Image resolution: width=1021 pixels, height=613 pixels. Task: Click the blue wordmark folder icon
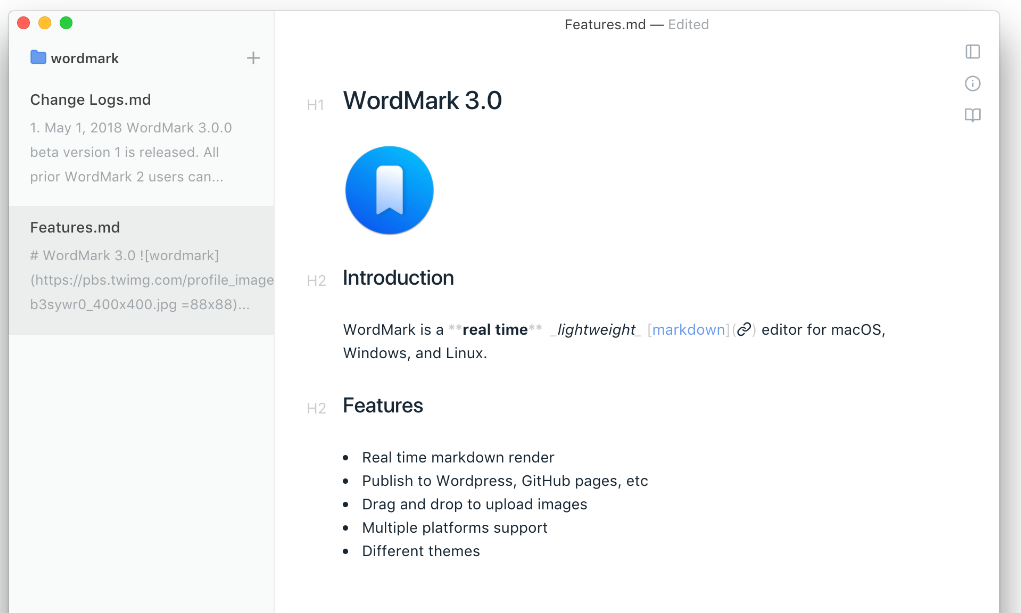coord(38,58)
